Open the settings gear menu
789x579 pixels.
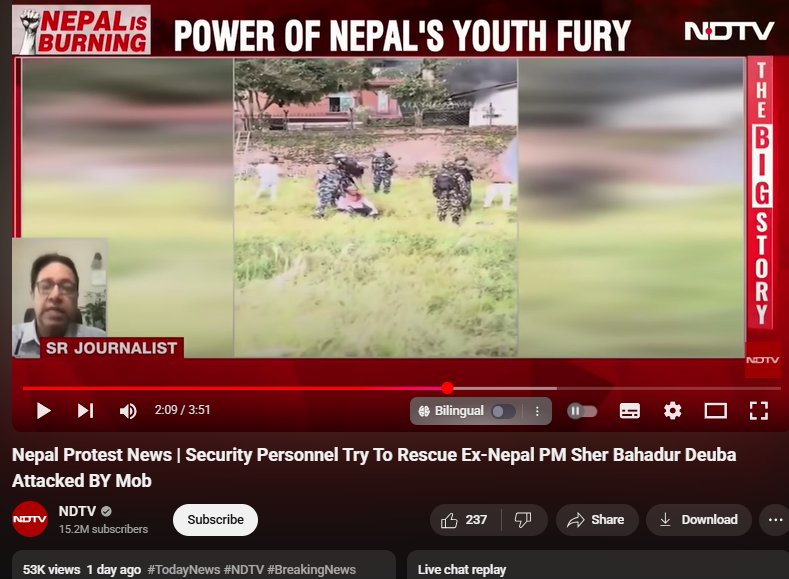click(x=672, y=411)
